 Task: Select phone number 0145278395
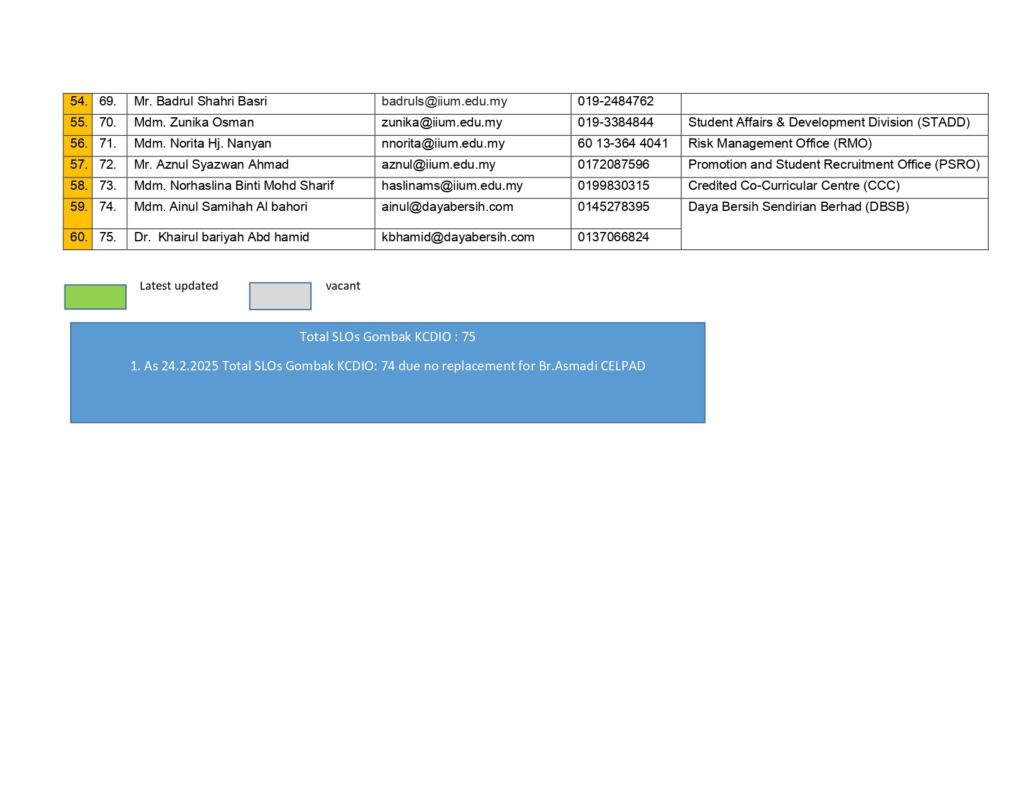point(613,206)
